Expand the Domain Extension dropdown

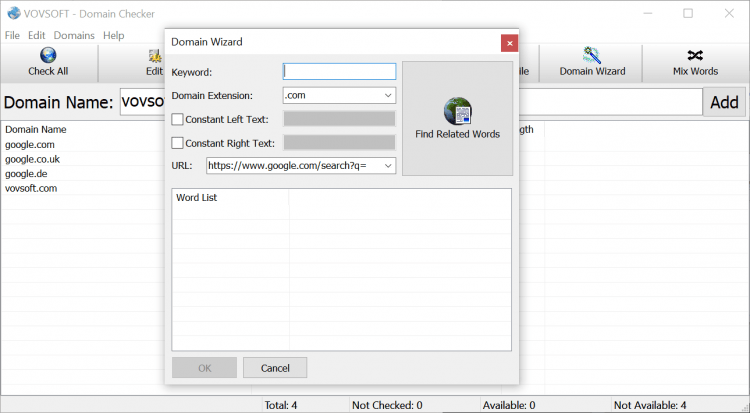[x=388, y=95]
